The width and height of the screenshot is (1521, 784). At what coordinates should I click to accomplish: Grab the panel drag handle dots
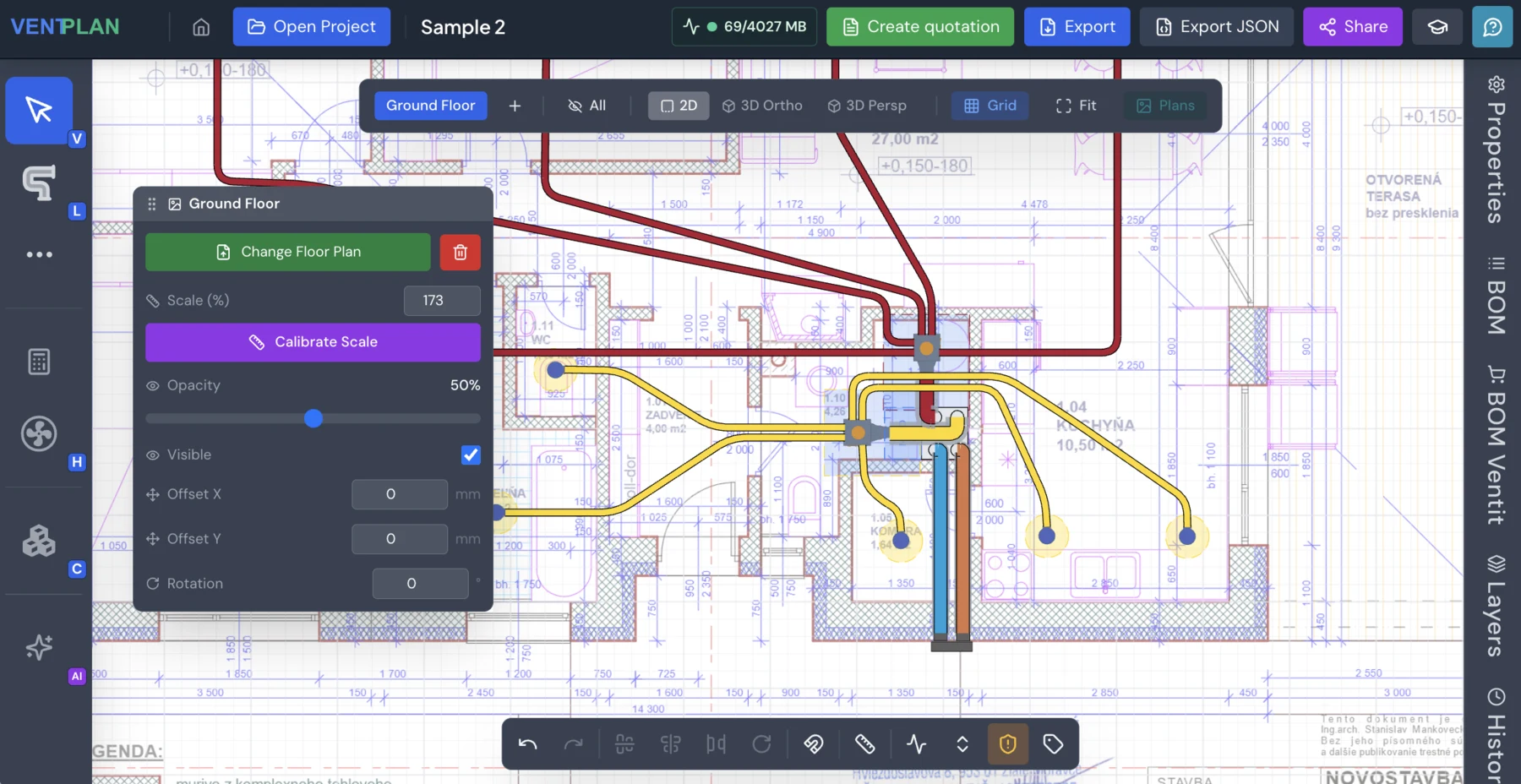tap(152, 204)
